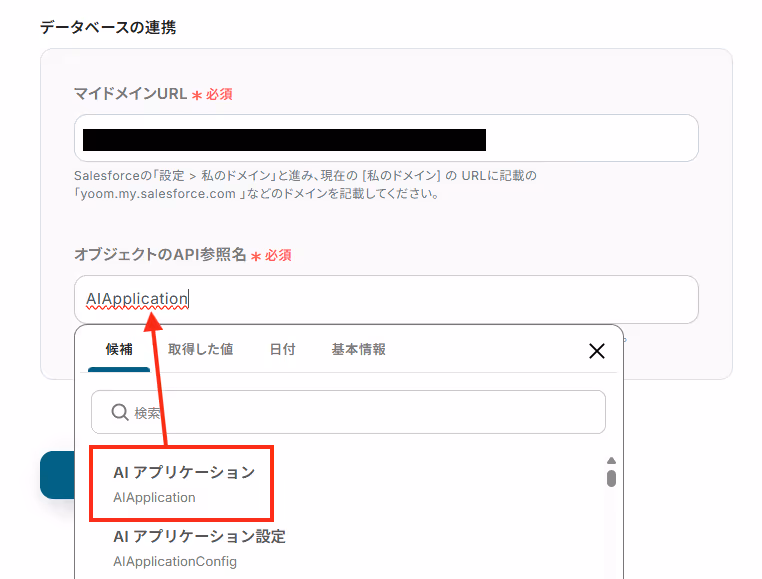The height and width of the screenshot is (579, 762).
Task: Choose the AI アプリケーション設定 candidate
Action: pyautogui.click(x=199, y=548)
